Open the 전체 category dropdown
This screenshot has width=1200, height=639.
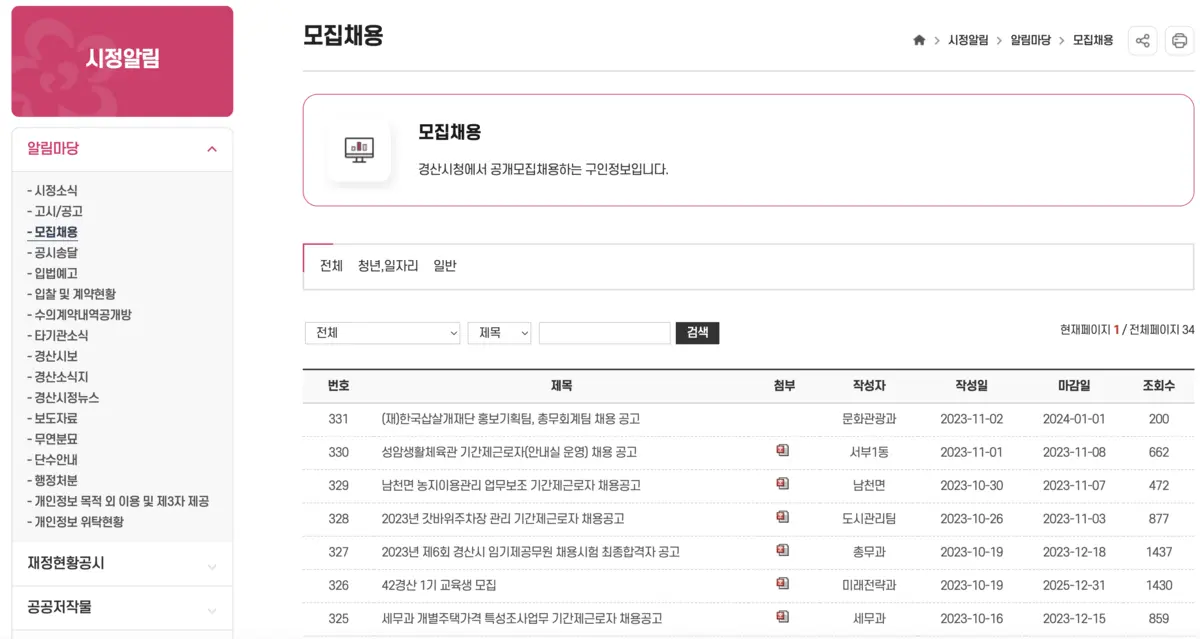click(x=382, y=332)
